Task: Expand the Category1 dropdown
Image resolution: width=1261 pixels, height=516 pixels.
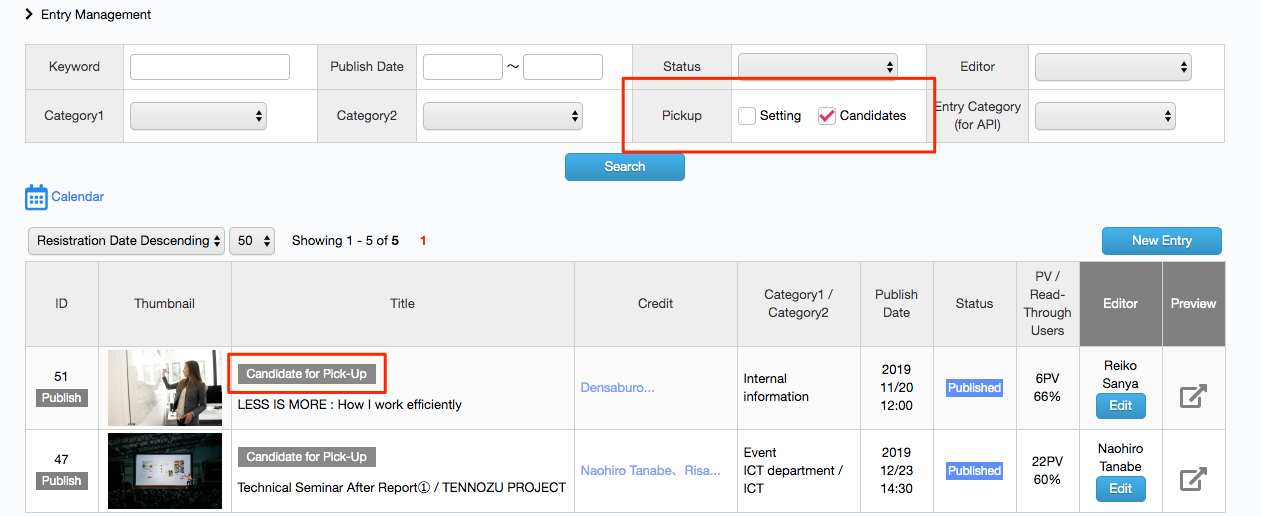Action: pyautogui.click(x=198, y=116)
